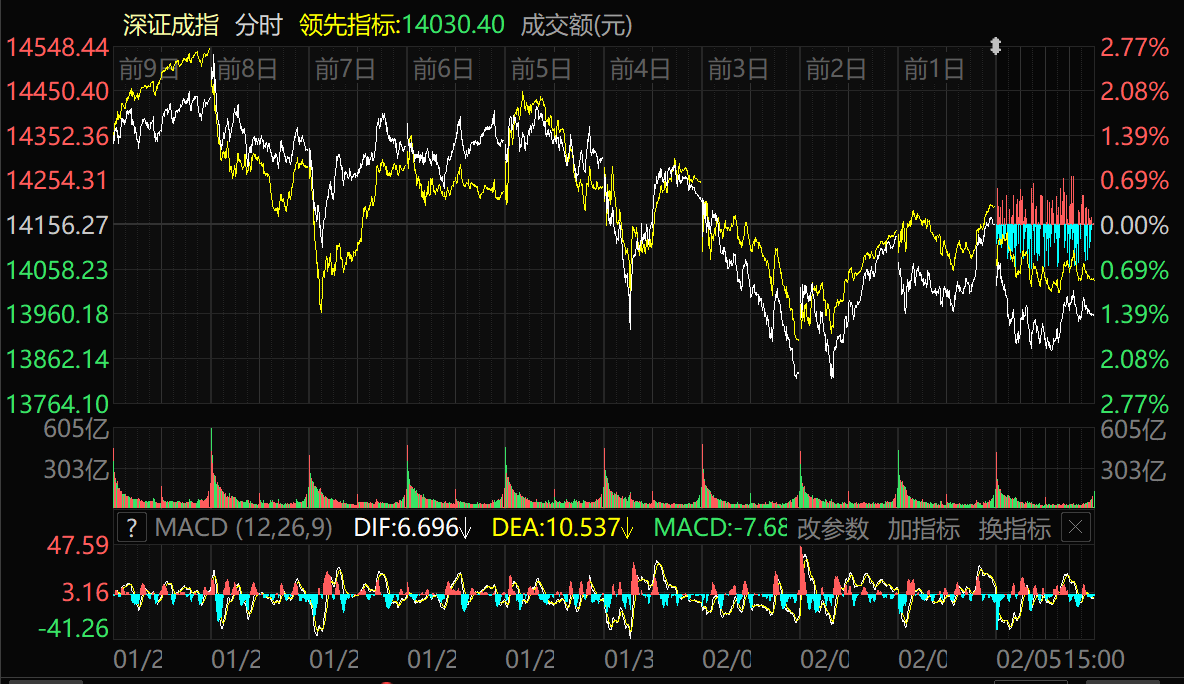Click the down arrow after DIF value

pyautogui.click(x=464, y=528)
